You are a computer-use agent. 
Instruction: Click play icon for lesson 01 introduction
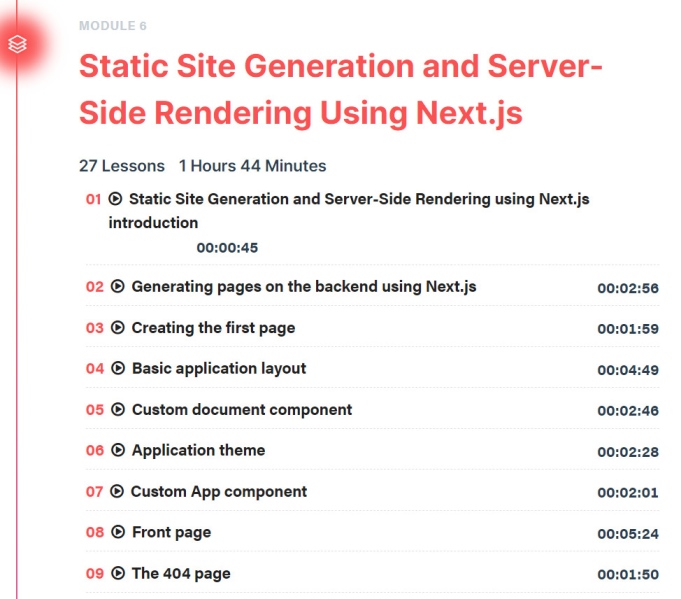(x=115, y=199)
